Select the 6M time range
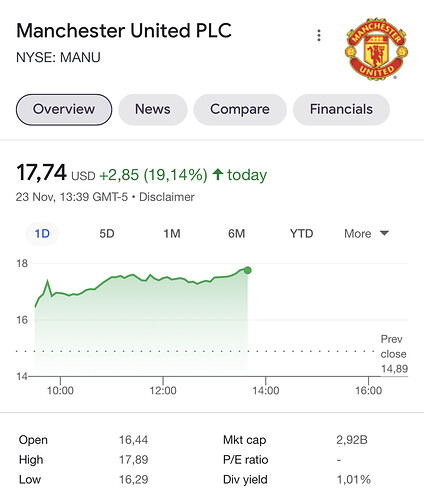Screen dimensions: 424x500 pyautogui.click(x=237, y=233)
